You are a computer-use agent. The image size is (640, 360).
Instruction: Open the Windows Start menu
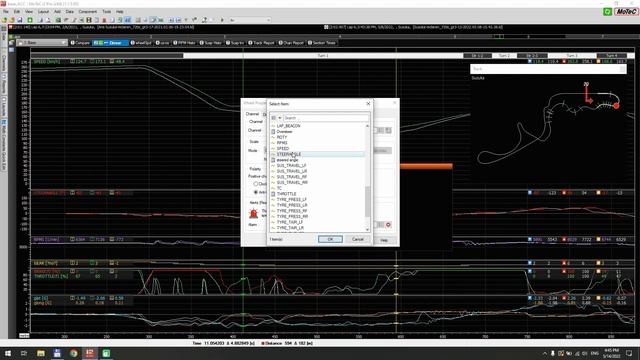(x=8, y=353)
